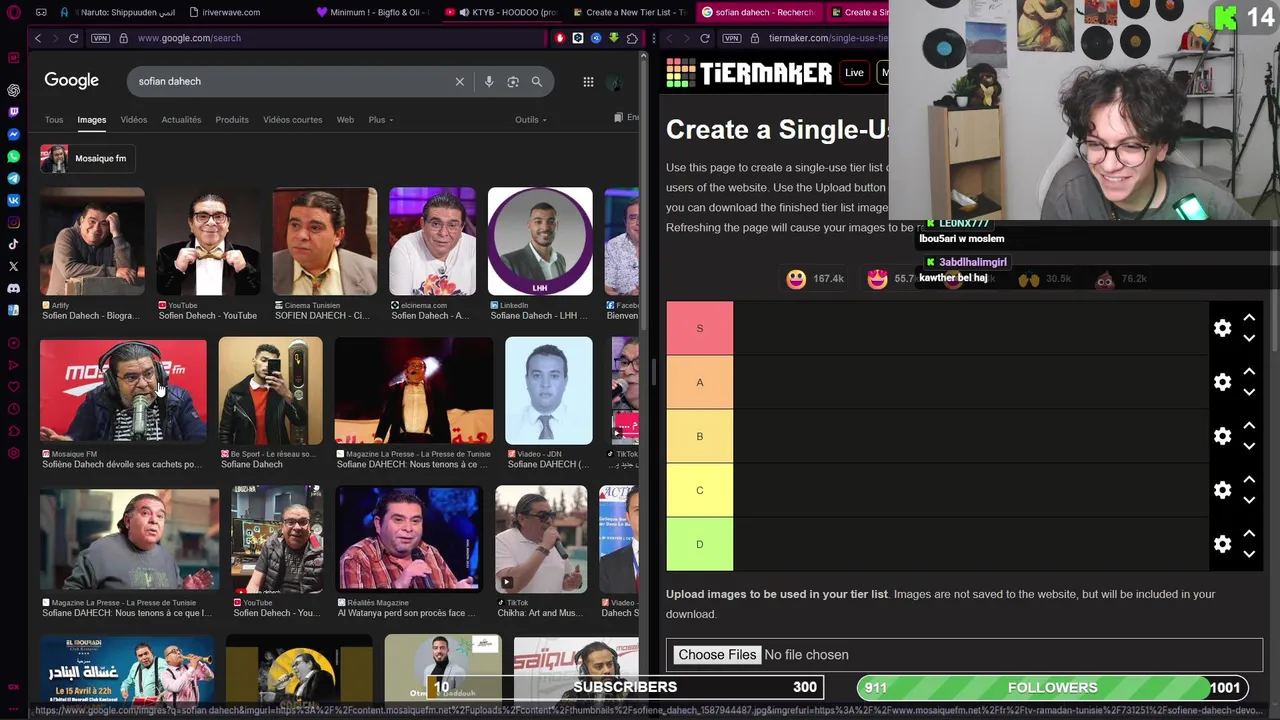Open Twitch from the Opera sidebar
This screenshot has height=720, width=1280.
coord(13,112)
